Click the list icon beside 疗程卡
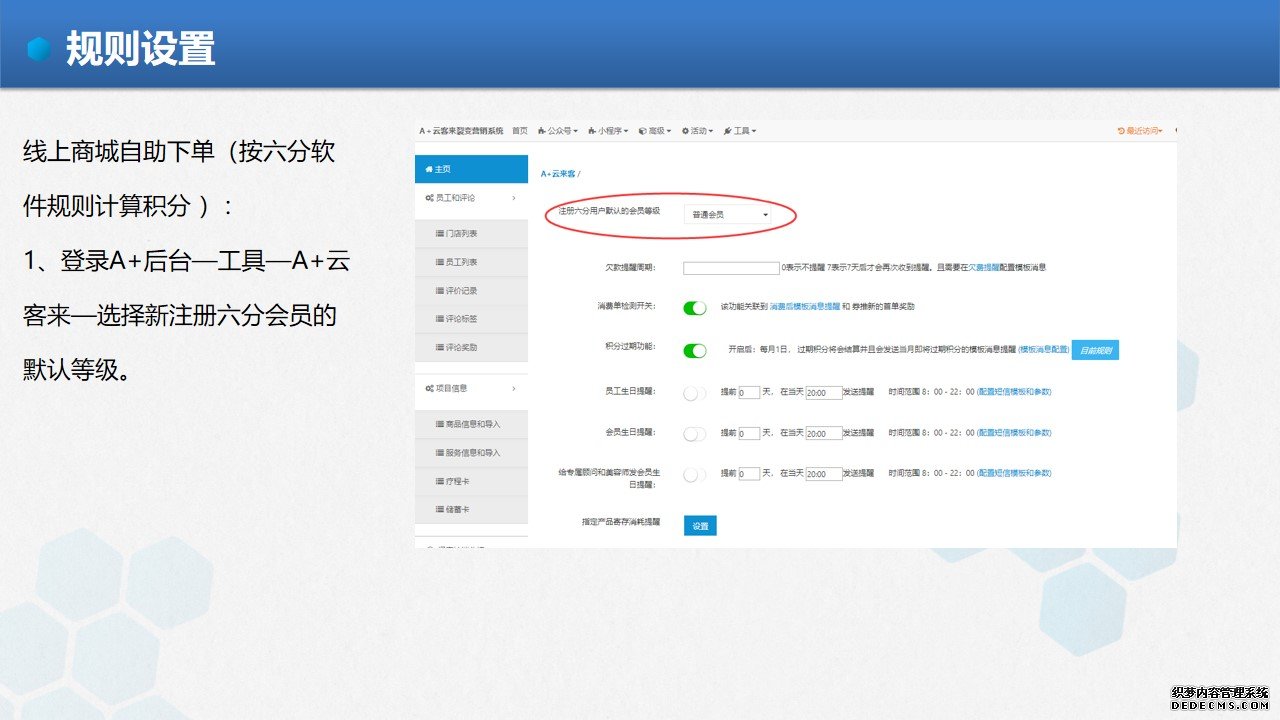Screen dimensions: 1280x720 [x=440, y=481]
